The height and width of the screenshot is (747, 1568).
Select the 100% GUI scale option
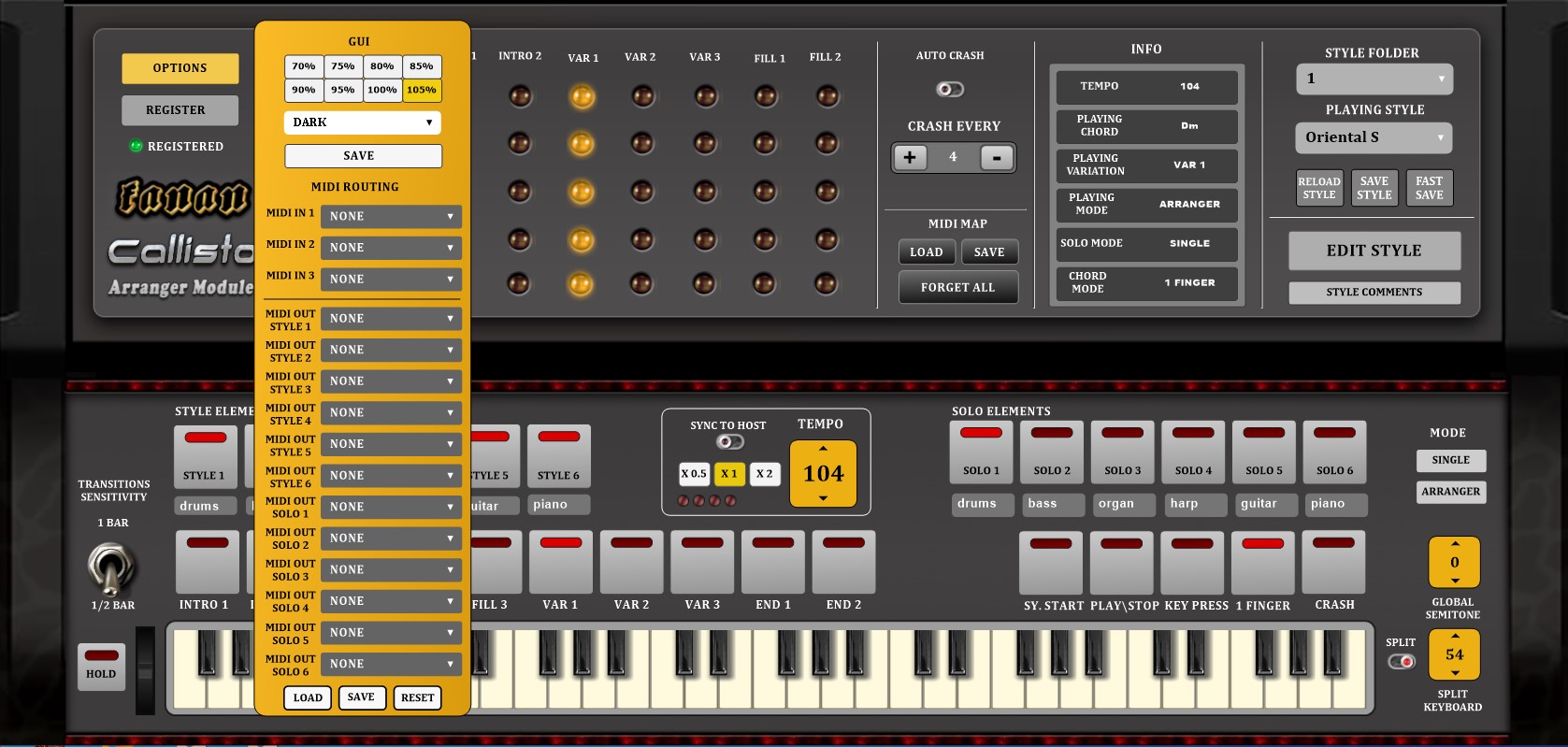(x=381, y=91)
